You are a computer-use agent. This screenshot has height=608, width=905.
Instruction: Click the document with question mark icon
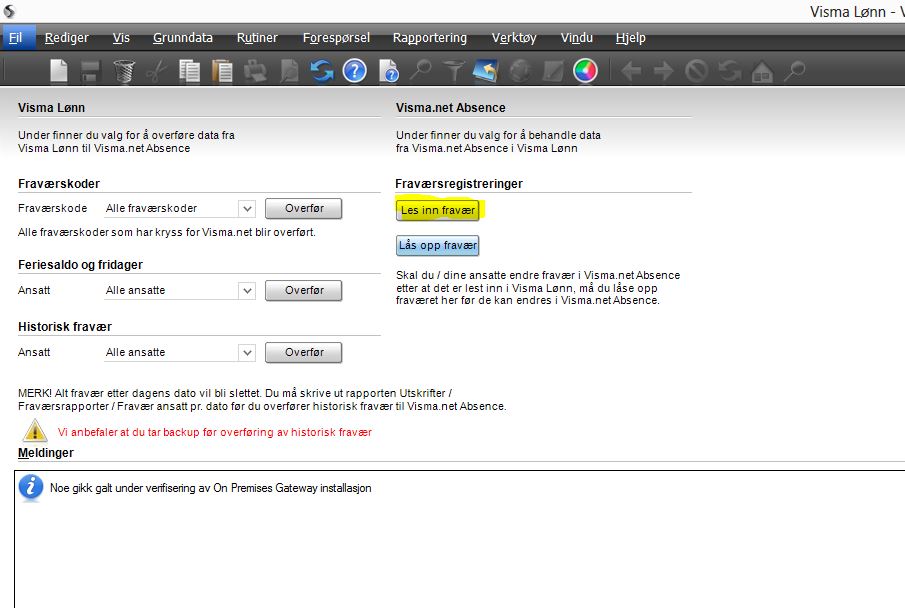pyautogui.click(x=389, y=71)
